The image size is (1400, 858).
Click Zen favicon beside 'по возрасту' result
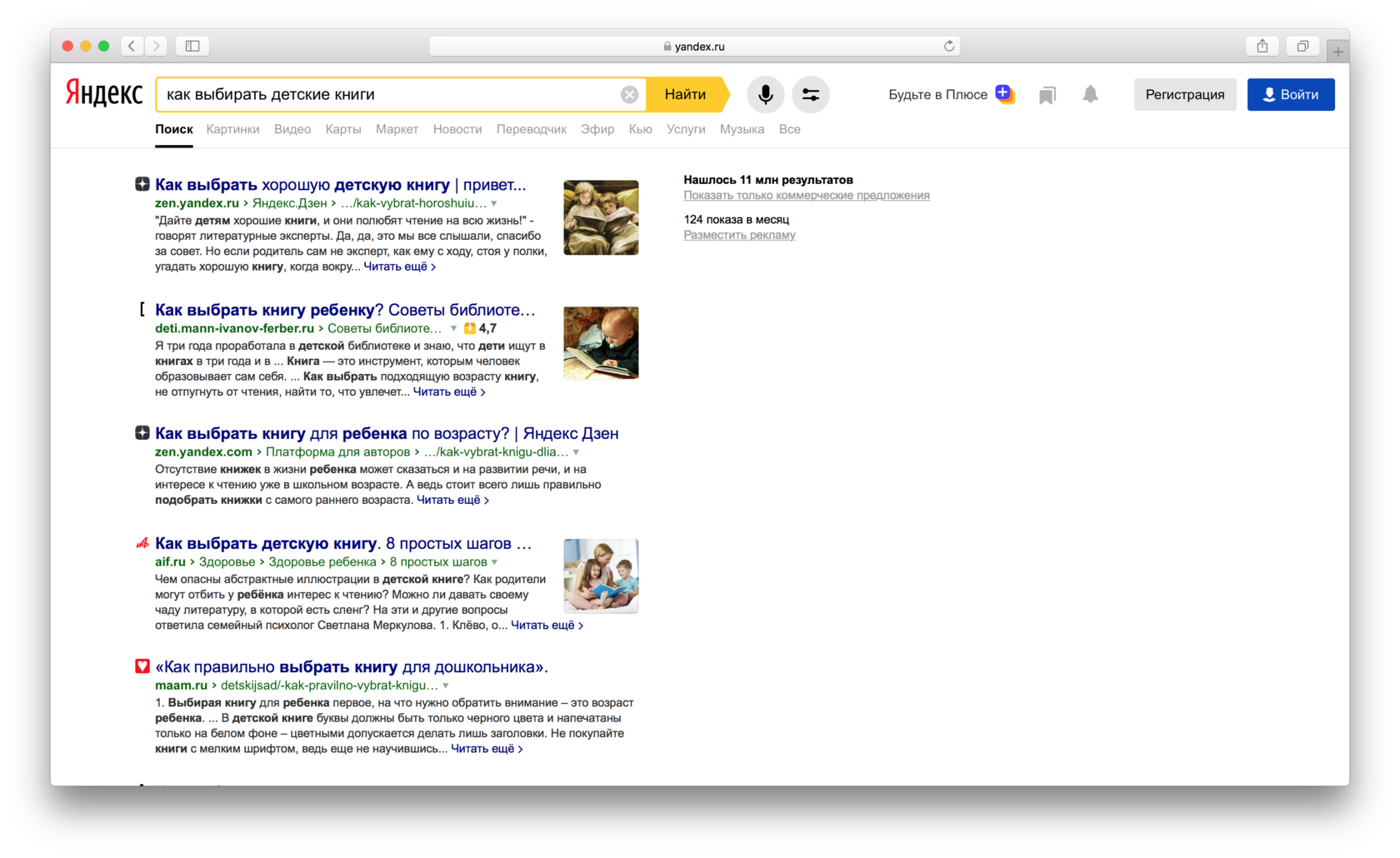[x=142, y=433]
